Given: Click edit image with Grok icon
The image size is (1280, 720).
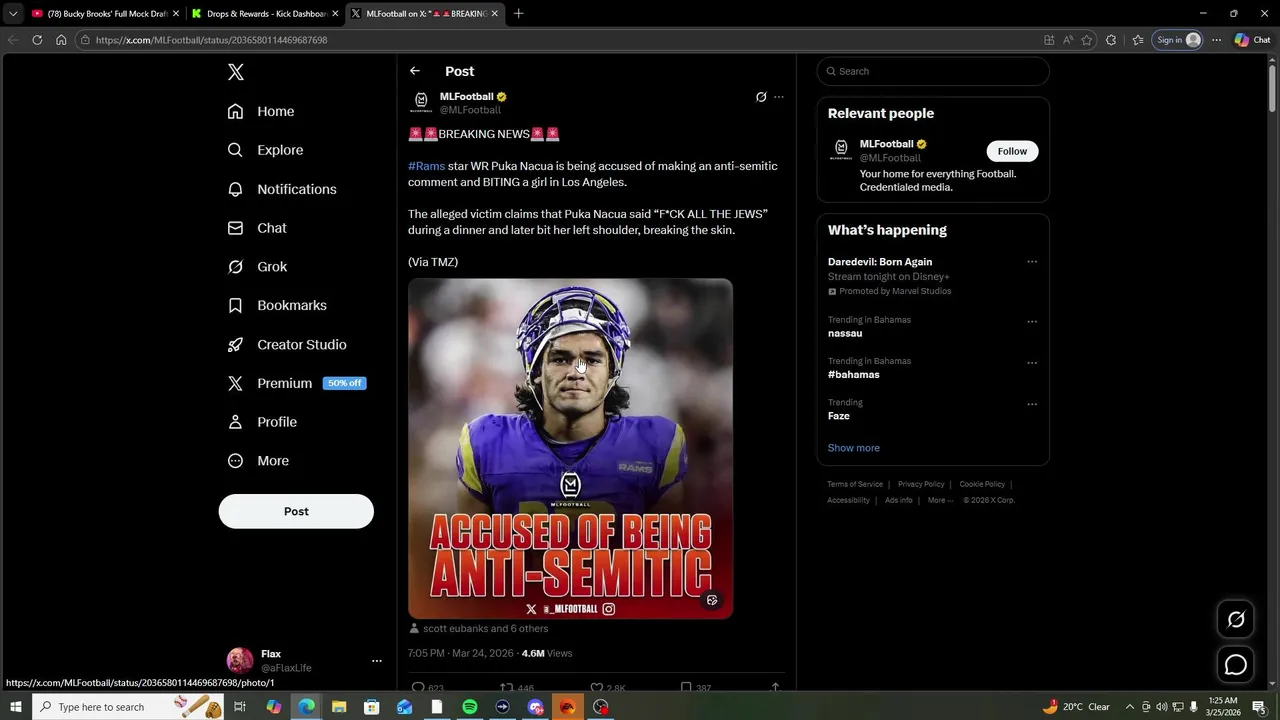Looking at the screenshot, I should coord(712,600).
